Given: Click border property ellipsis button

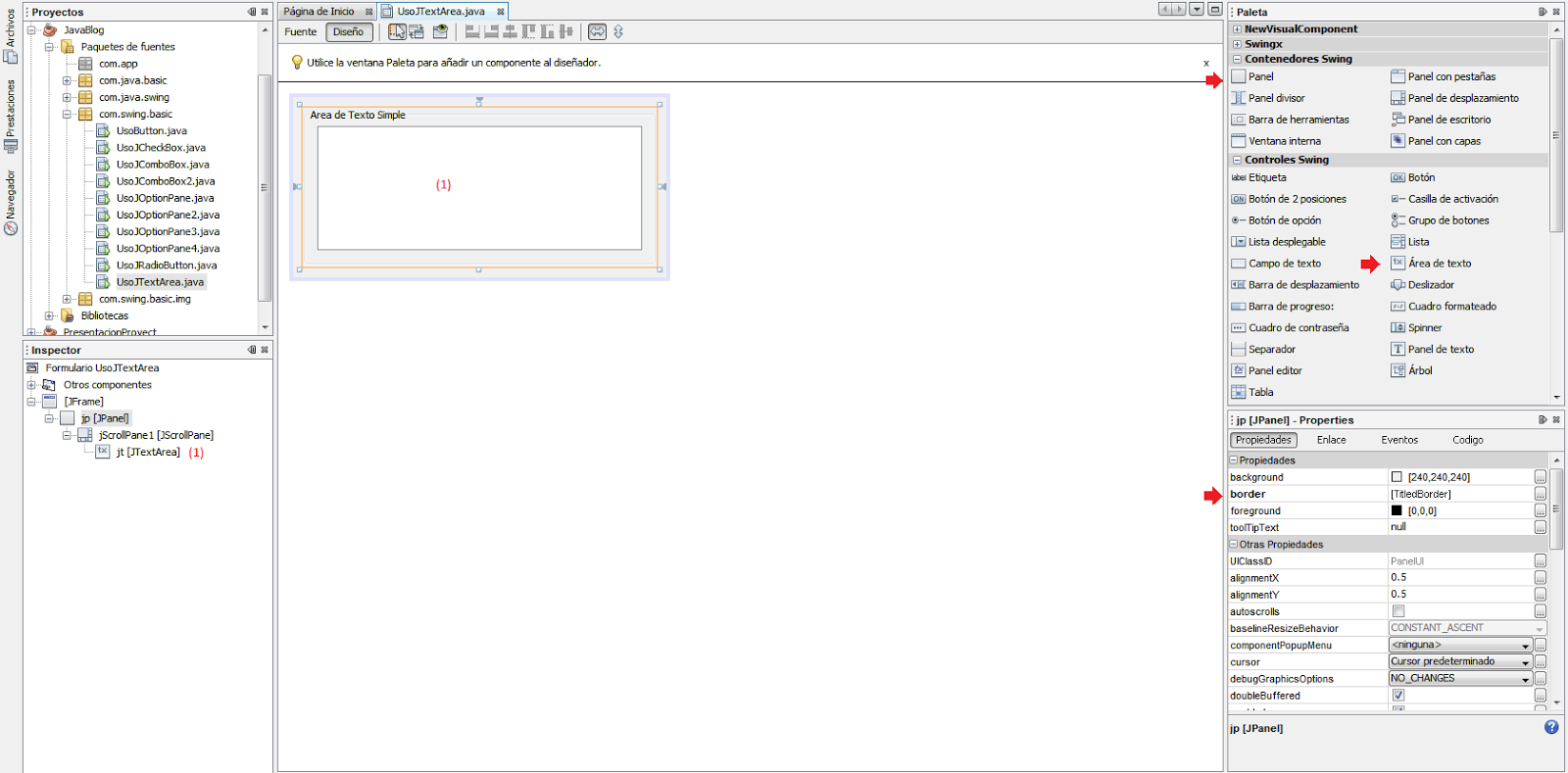Looking at the screenshot, I should (1541, 494).
